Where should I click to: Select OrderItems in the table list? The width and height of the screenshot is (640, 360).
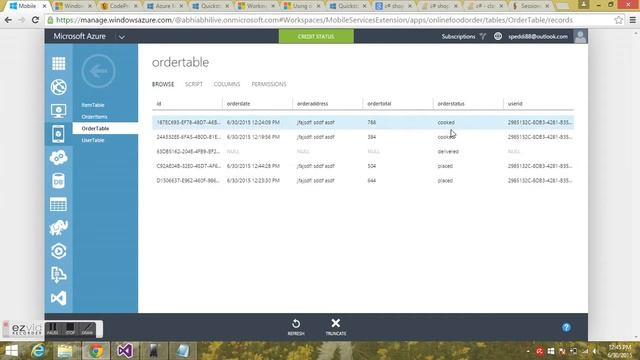coord(94,117)
